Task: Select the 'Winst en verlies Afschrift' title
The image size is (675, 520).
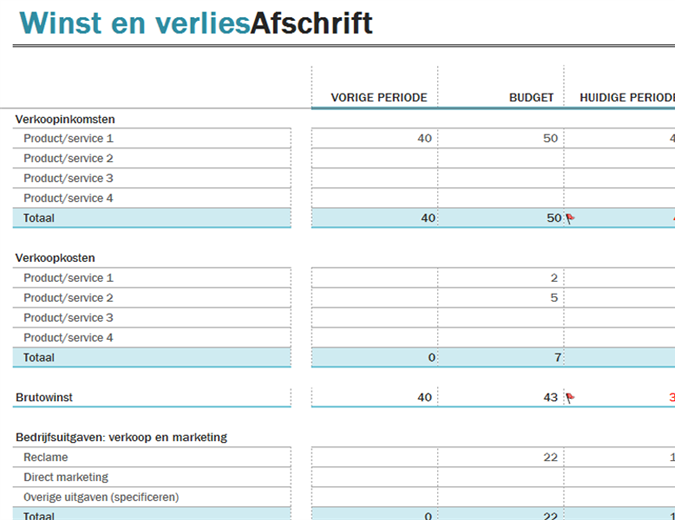Action: tap(196, 23)
